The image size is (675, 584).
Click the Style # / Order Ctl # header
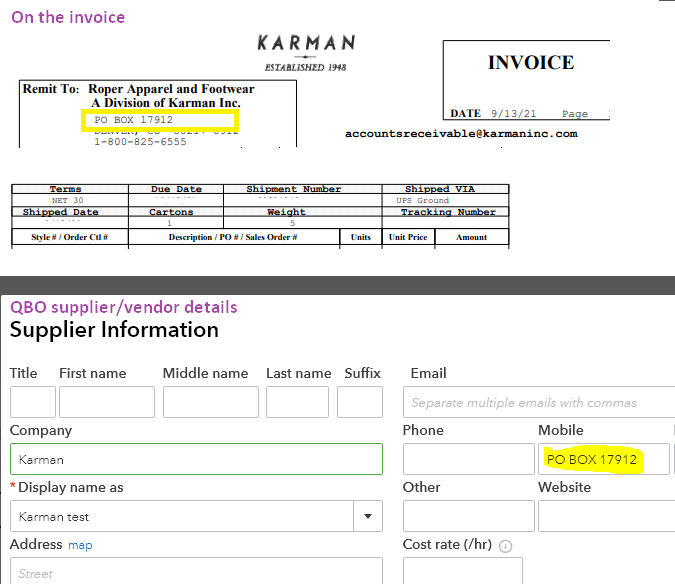70,237
